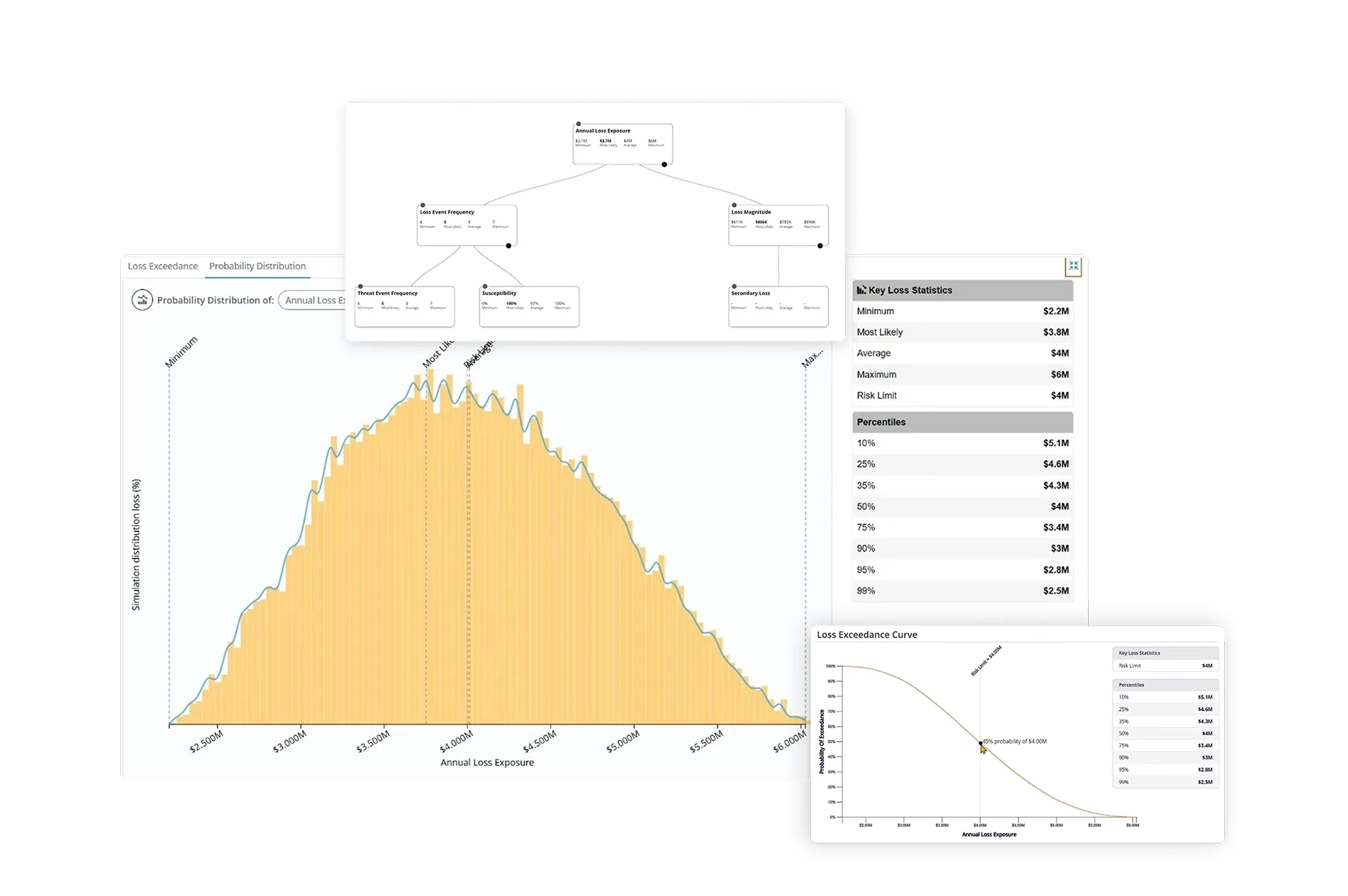This screenshot has width=1348, height=896.
Task: Click the 45% probability point on exceedance curve
Action: tap(981, 743)
